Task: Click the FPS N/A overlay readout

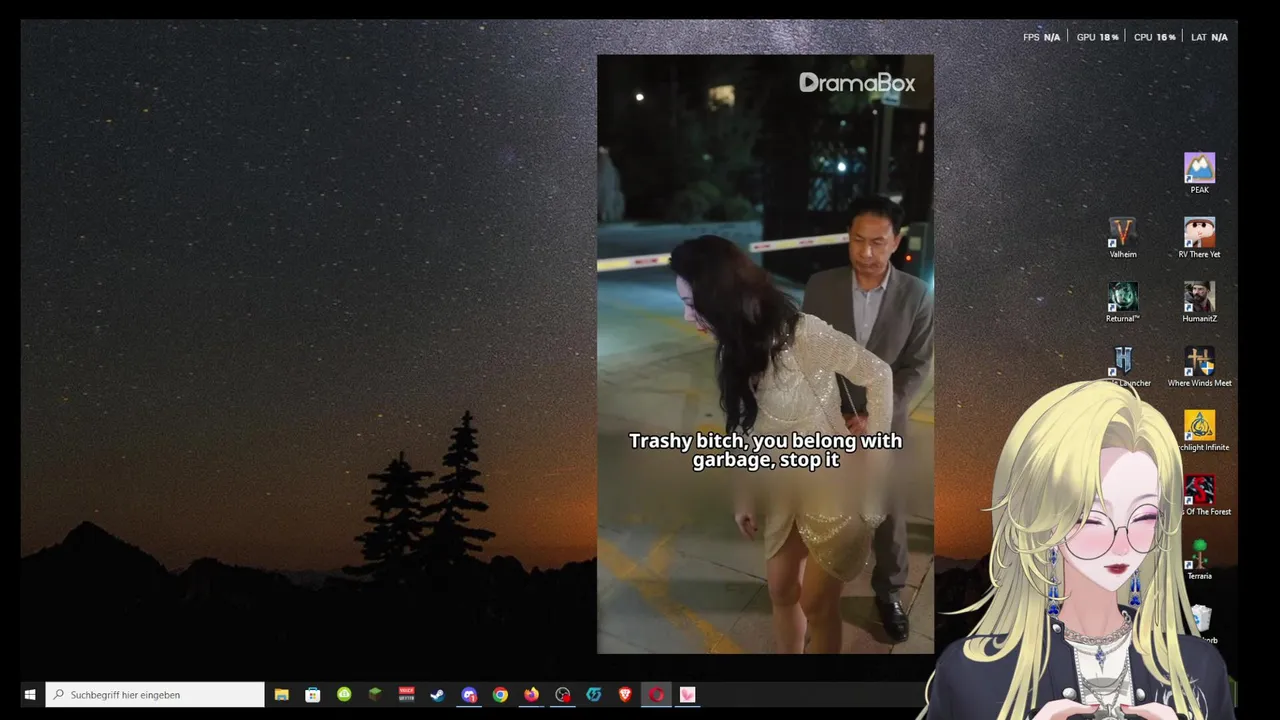Action: pyautogui.click(x=1041, y=37)
